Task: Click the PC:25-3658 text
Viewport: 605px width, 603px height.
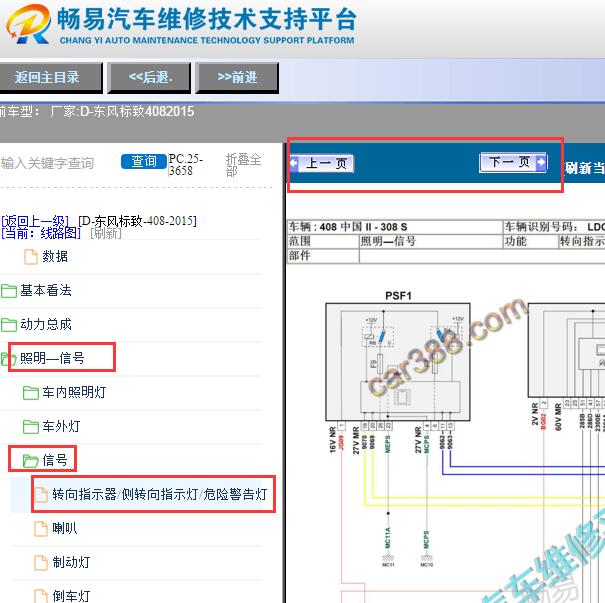Action: pos(186,165)
